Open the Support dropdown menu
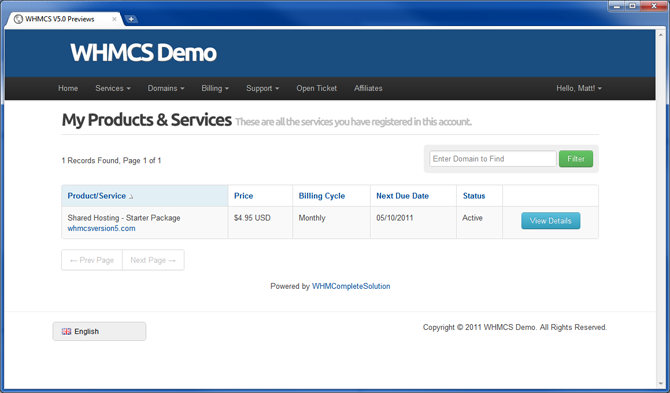 coord(262,88)
